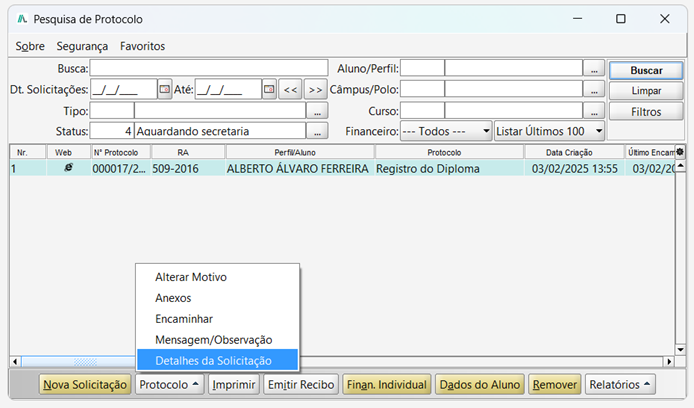Click horizontal scrollbar right arrow
Viewport: 694px width, 408px height.
(669, 362)
